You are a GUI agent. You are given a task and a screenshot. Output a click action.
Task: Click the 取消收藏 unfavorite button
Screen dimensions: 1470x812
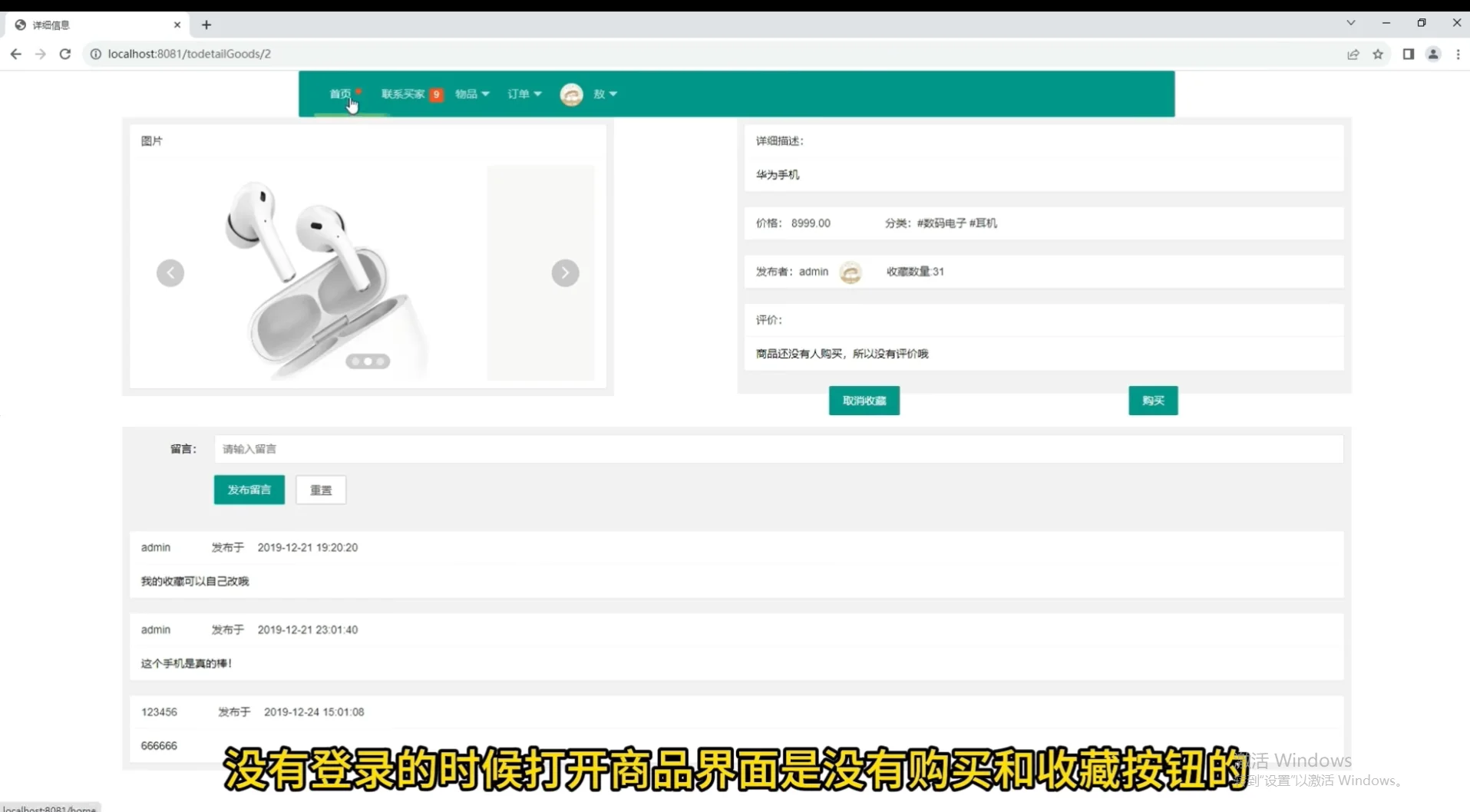click(864, 400)
